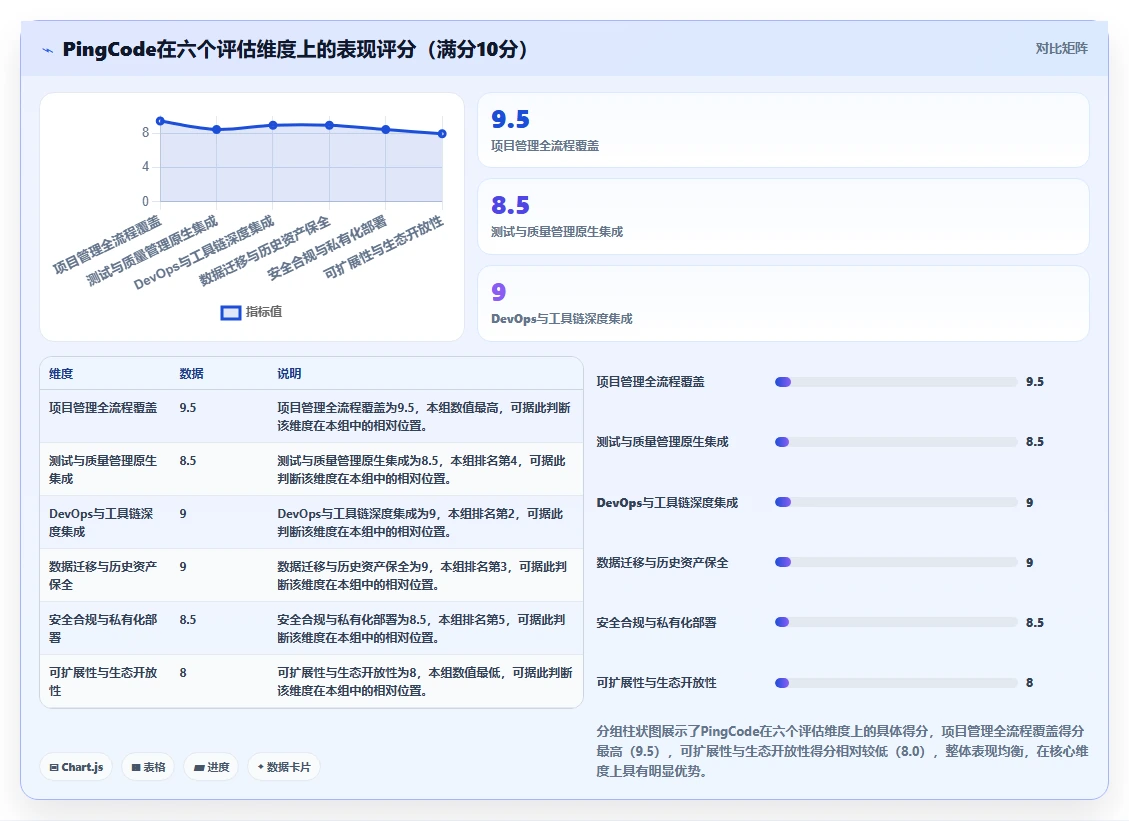Click the 维度 column header
1129x821 pixels.
click(x=61, y=374)
